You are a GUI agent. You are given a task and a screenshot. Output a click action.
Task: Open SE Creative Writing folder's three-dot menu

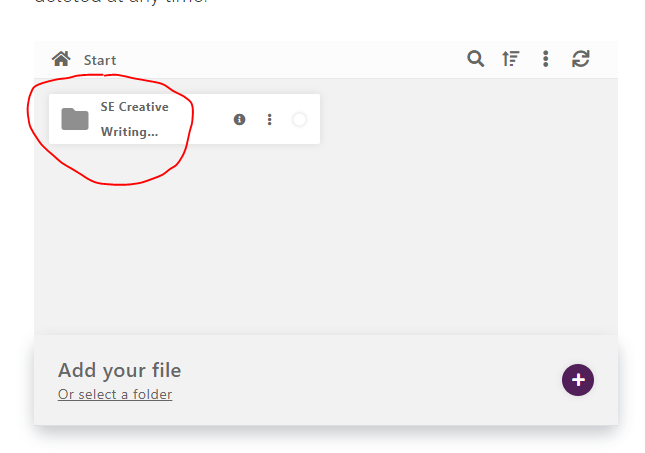tap(269, 119)
